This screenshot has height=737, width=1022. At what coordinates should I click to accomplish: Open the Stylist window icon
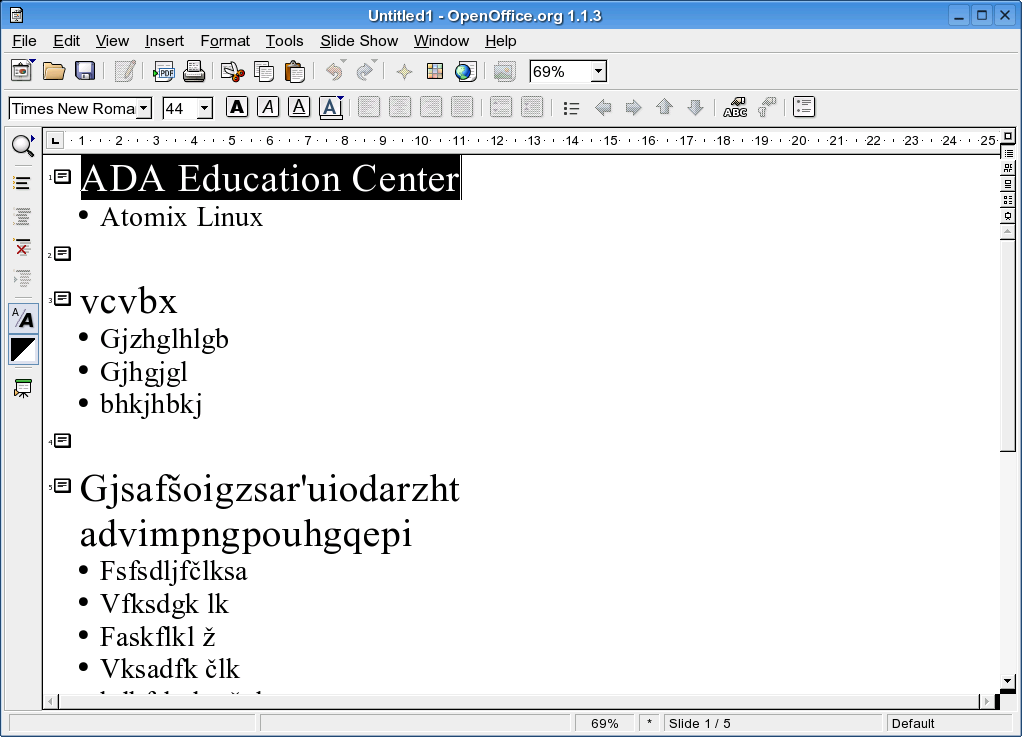435,71
